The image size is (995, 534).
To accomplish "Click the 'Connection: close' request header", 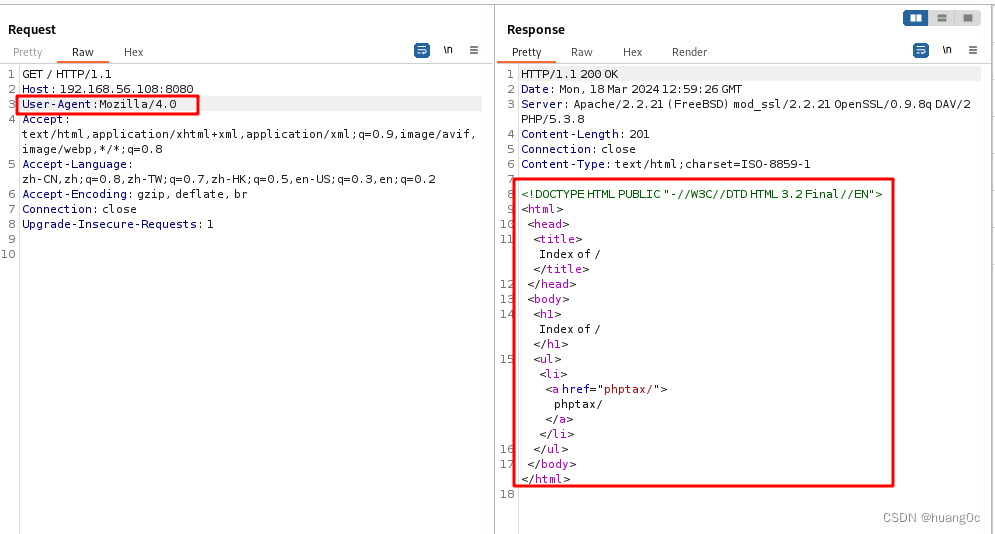I will (x=79, y=209).
